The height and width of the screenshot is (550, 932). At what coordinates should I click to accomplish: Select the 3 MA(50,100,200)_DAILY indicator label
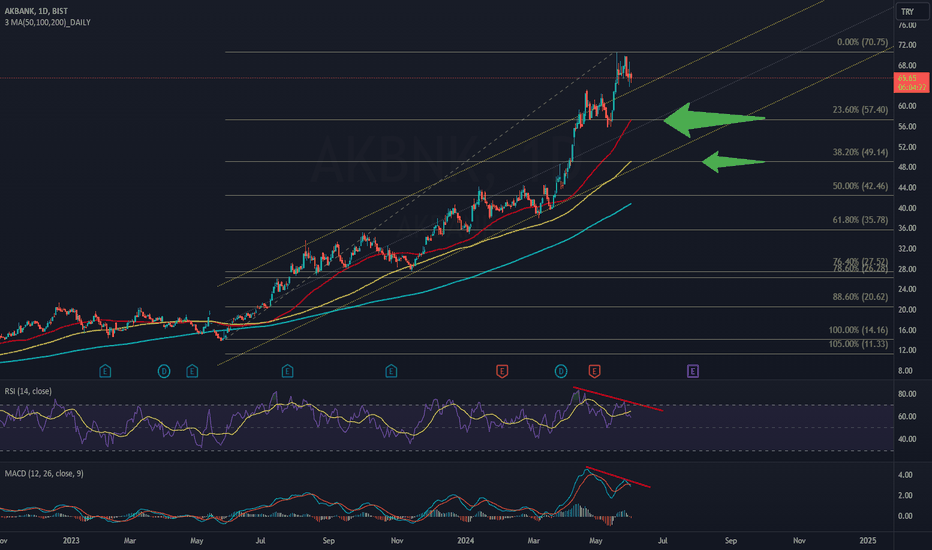pyautogui.click(x=48, y=22)
